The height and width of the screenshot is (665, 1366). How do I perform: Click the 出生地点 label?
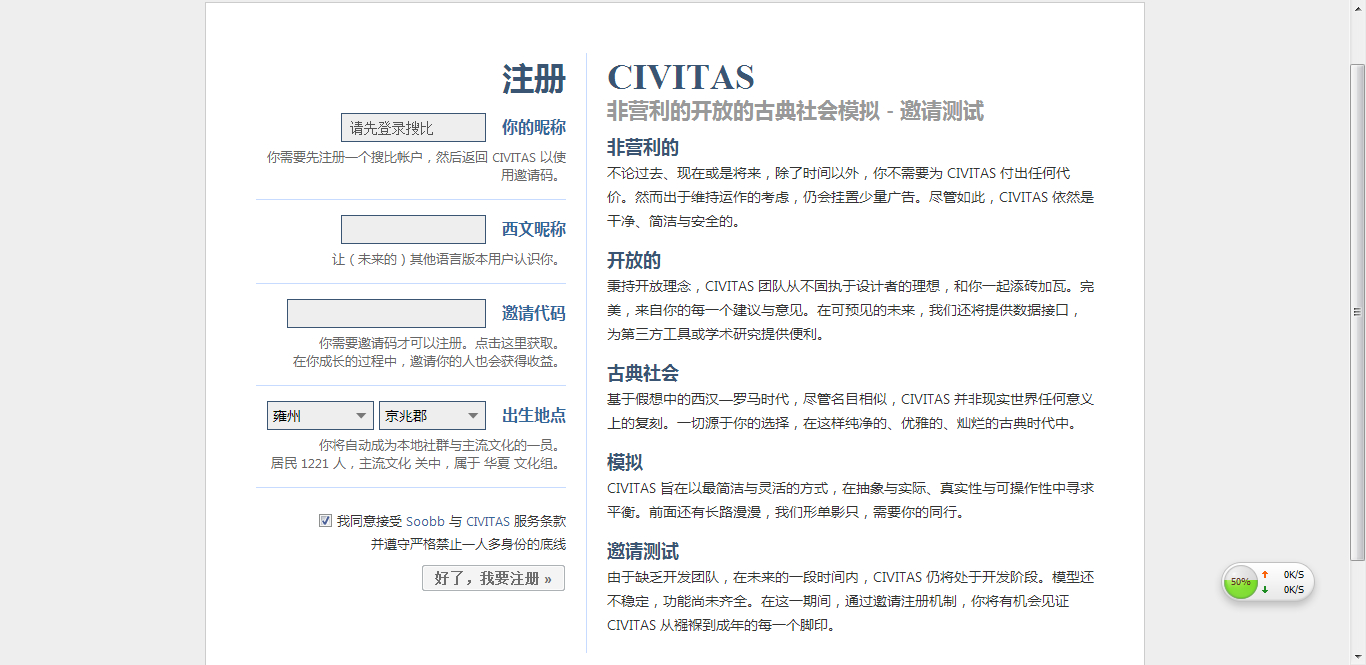click(534, 416)
